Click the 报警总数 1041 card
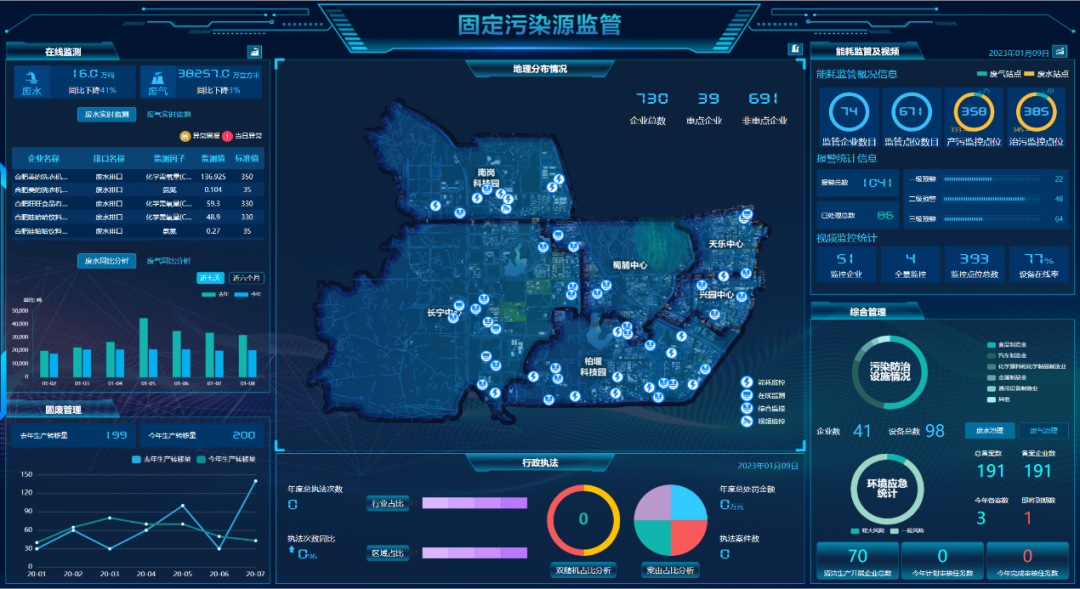The height and width of the screenshot is (589, 1080). 858,183
